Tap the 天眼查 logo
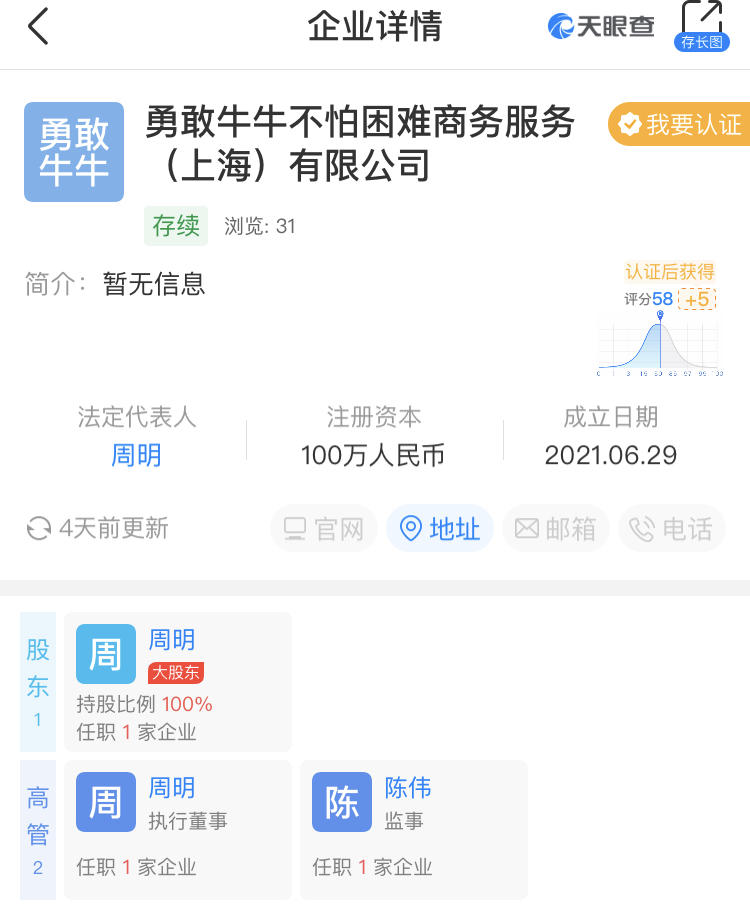 point(601,26)
